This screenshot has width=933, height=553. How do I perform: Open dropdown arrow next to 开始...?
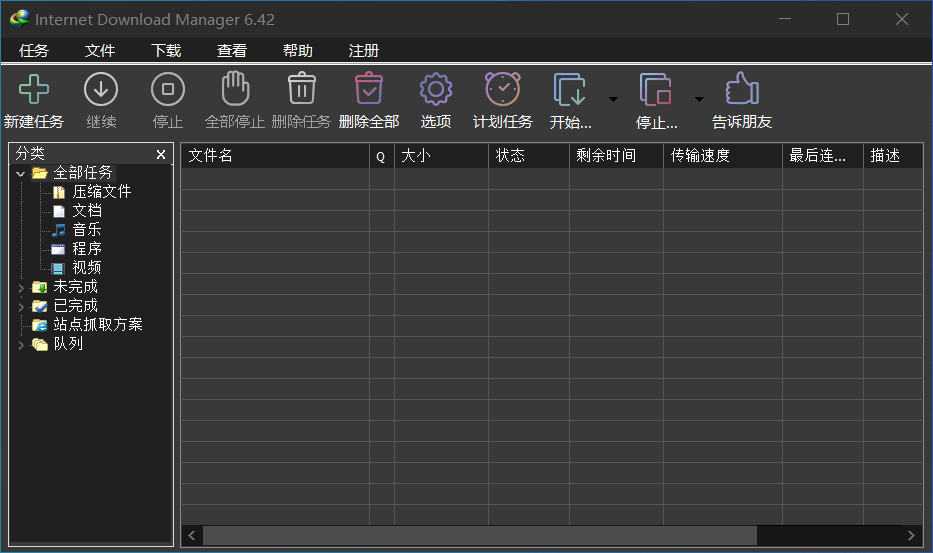tap(613, 99)
